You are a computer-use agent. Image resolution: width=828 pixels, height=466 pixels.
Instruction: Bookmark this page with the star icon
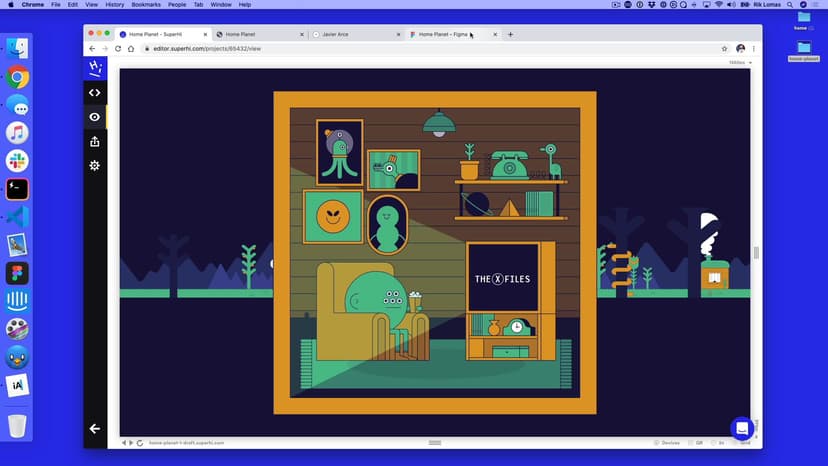click(x=724, y=48)
